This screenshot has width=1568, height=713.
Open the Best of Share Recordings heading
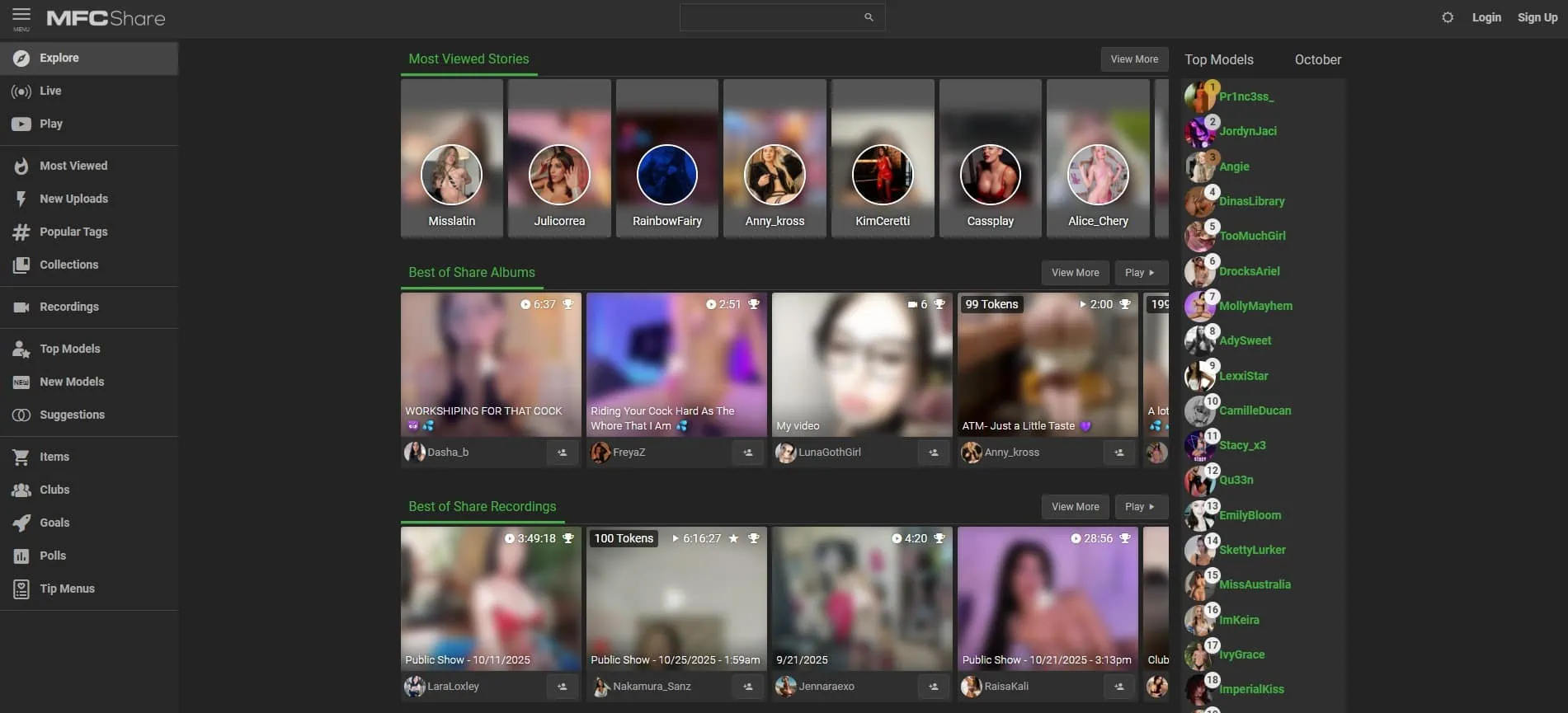point(483,507)
